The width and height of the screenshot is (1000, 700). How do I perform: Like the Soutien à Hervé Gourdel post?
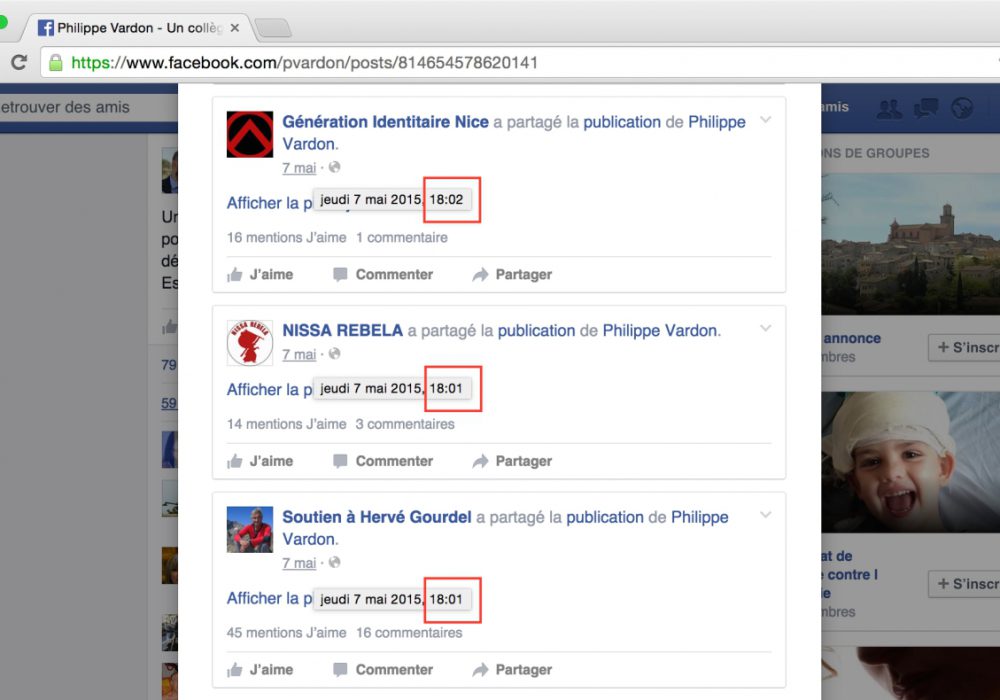[260, 670]
